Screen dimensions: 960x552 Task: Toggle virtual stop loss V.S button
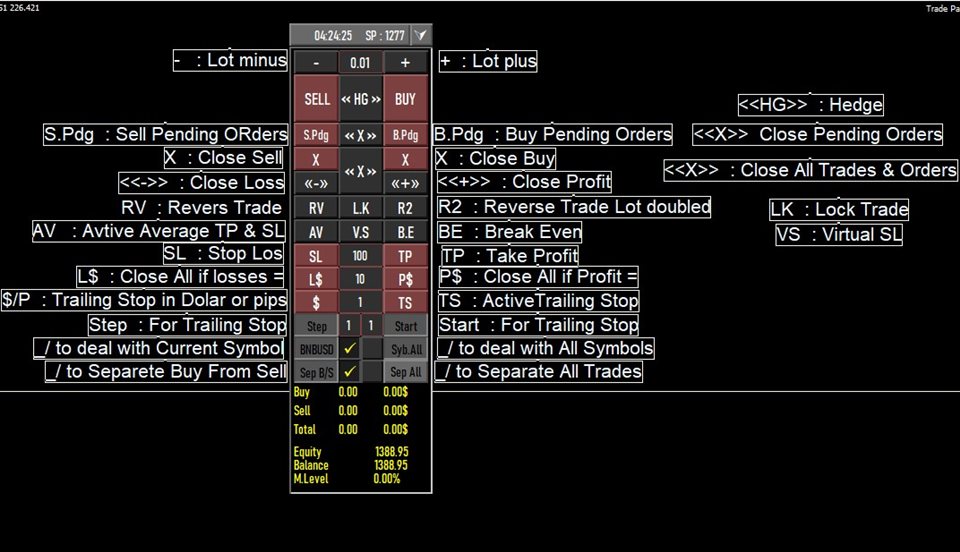(x=361, y=232)
